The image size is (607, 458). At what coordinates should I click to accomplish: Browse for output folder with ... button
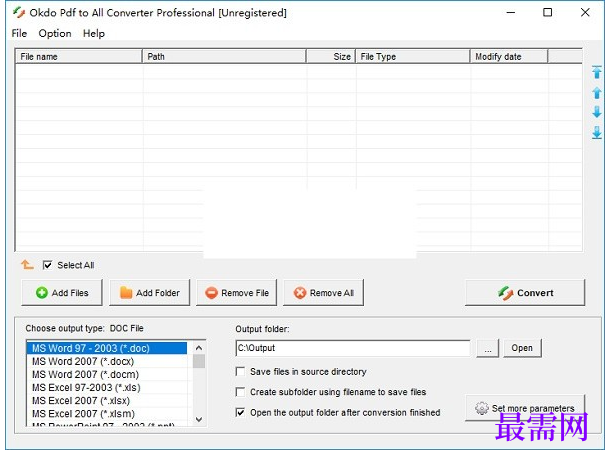[488, 348]
